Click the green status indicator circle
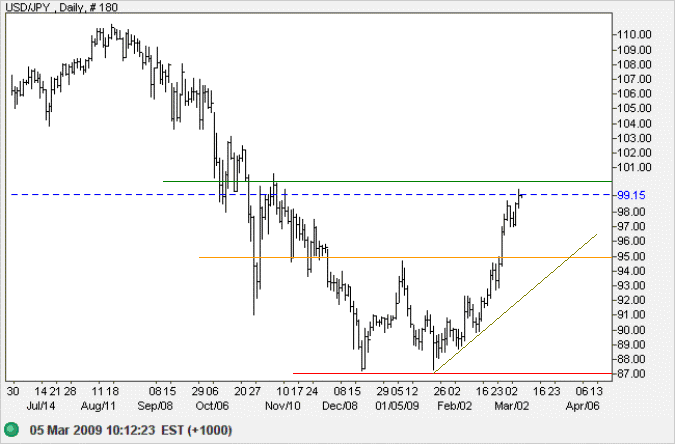The width and height of the screenshot is (675, 444). click(12, 429)
